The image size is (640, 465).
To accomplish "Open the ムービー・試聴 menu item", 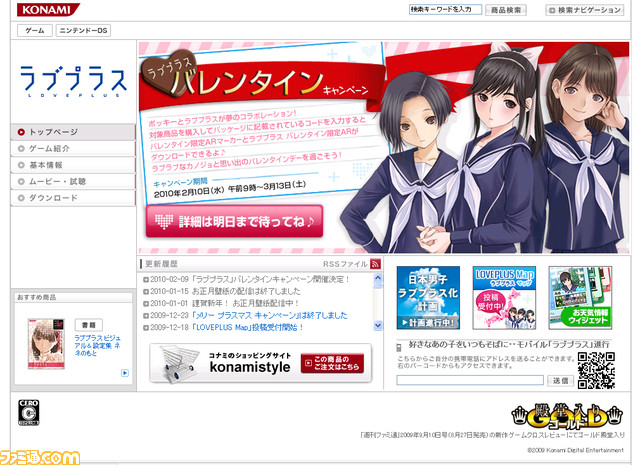I will click(73, 181).
